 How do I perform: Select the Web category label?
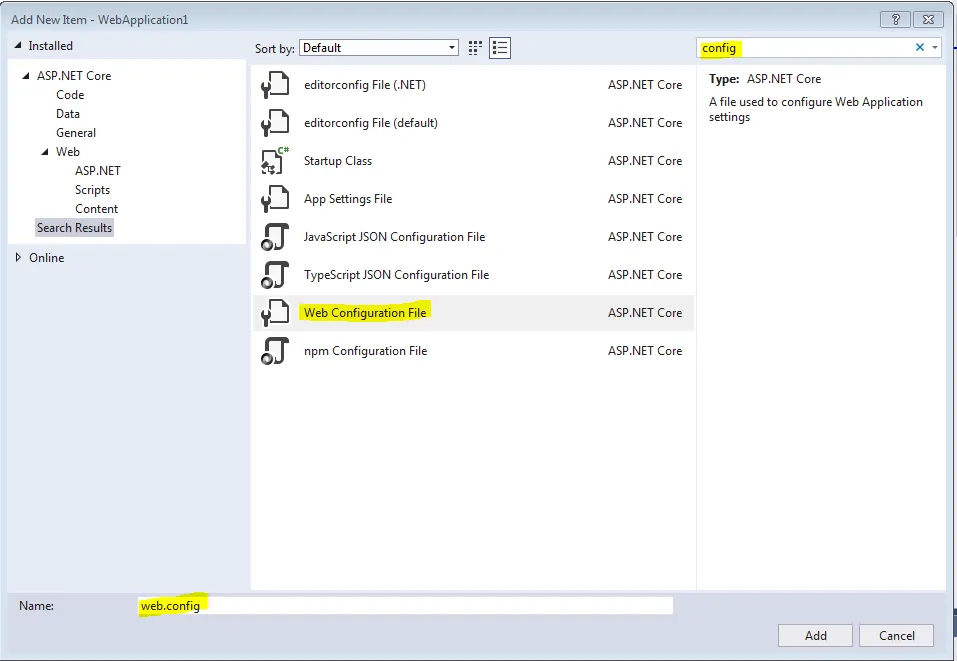pyautogui.click(x=68, y=151)
